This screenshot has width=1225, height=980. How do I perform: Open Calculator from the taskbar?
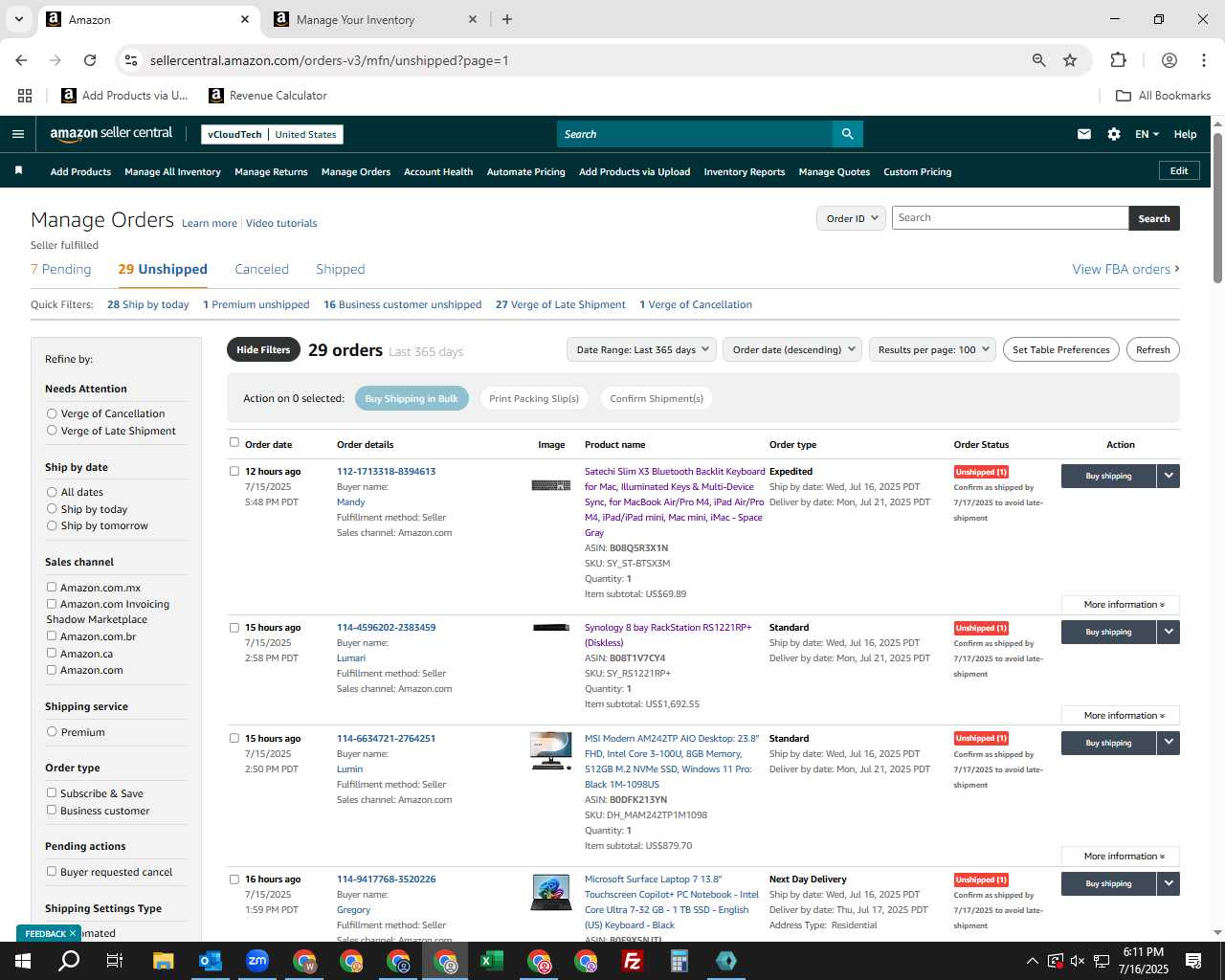[x=679, y=961]
